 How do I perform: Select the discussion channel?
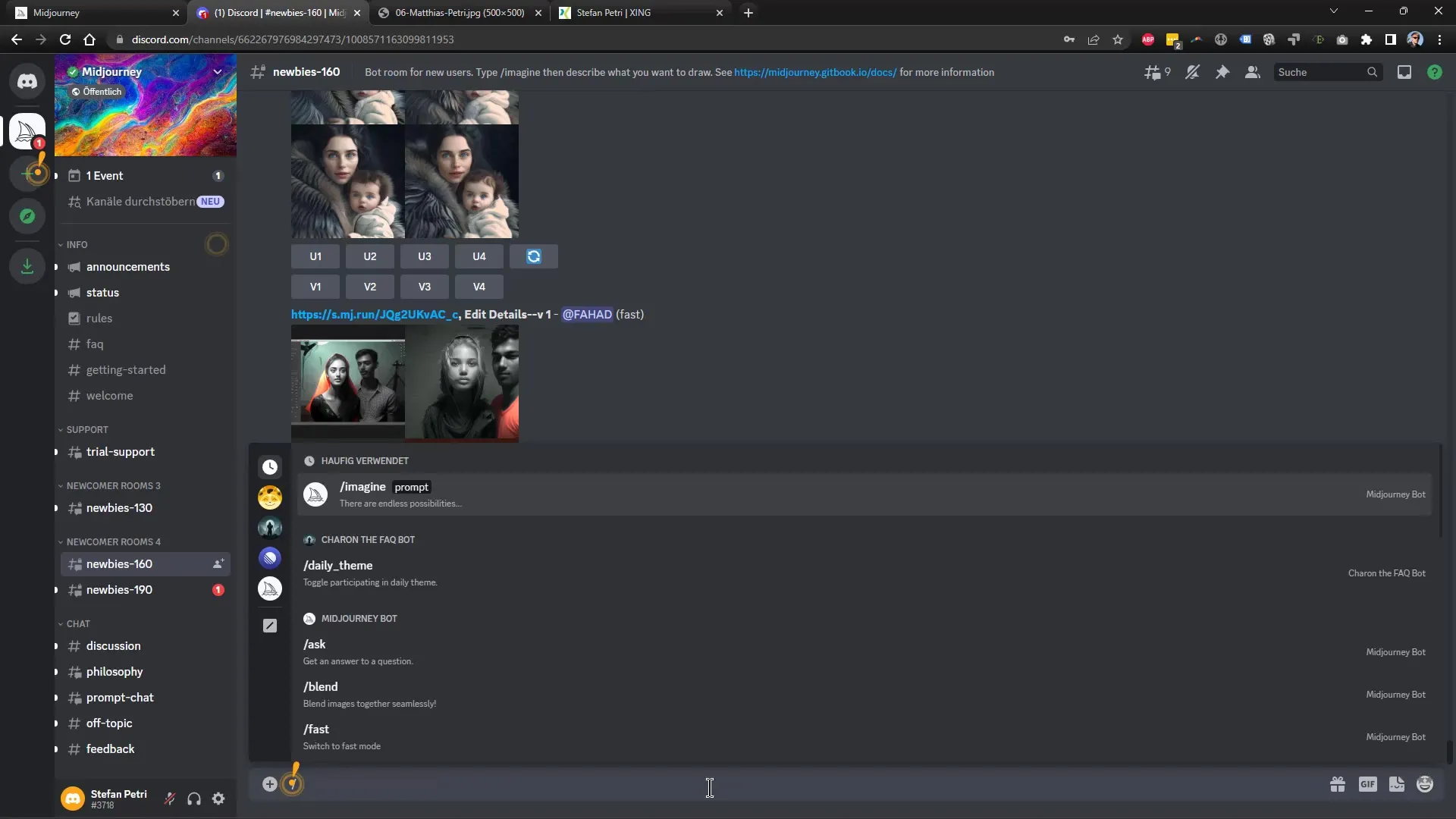pyautogui.click(x=113, y=645)
